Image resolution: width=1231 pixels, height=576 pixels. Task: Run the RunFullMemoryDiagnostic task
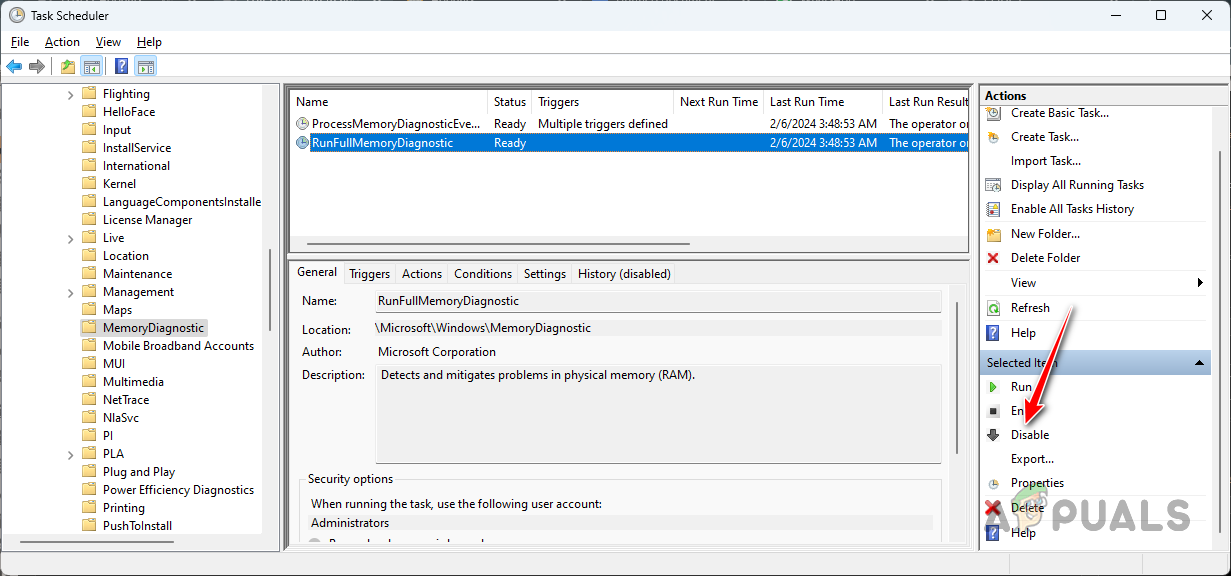click(x=1021, y=387)
